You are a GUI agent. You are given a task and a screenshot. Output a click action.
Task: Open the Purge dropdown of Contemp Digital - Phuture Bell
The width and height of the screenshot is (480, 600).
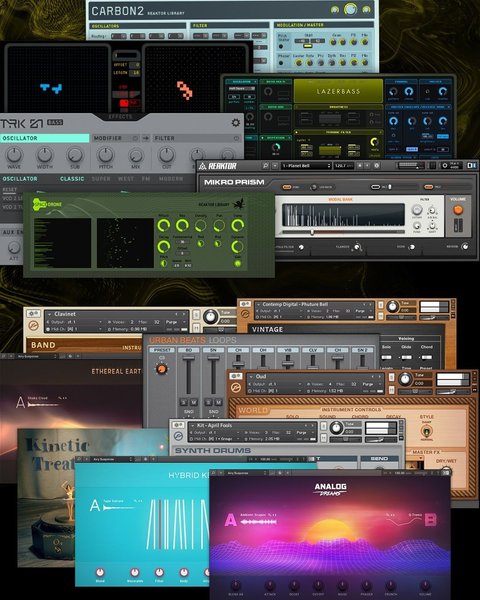click(362, 311)
